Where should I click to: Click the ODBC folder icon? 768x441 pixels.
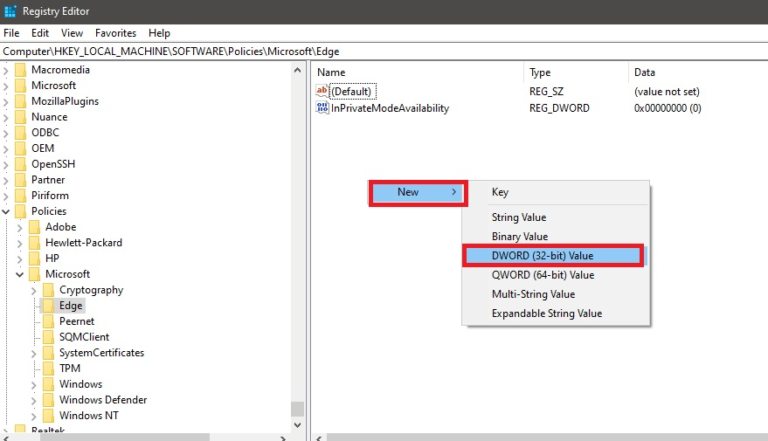click(x=20, y=132)
